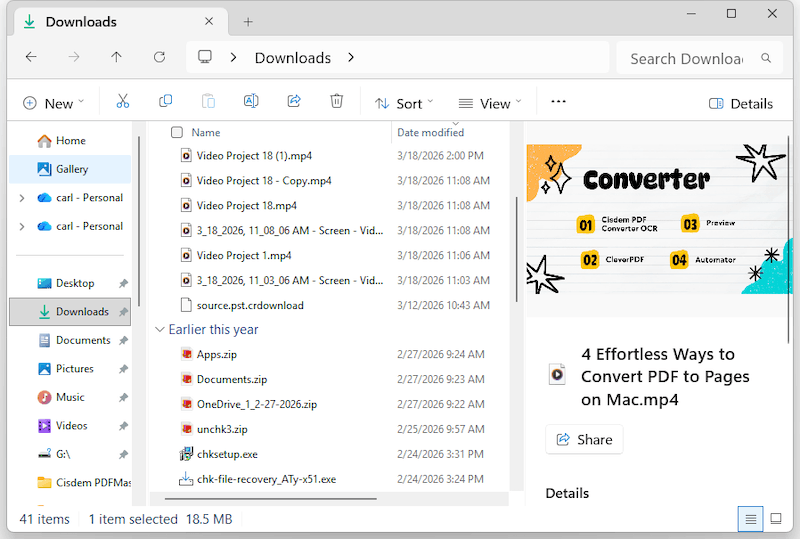Toggle the Details pane button
800x539 pixels.
point(741,104)
